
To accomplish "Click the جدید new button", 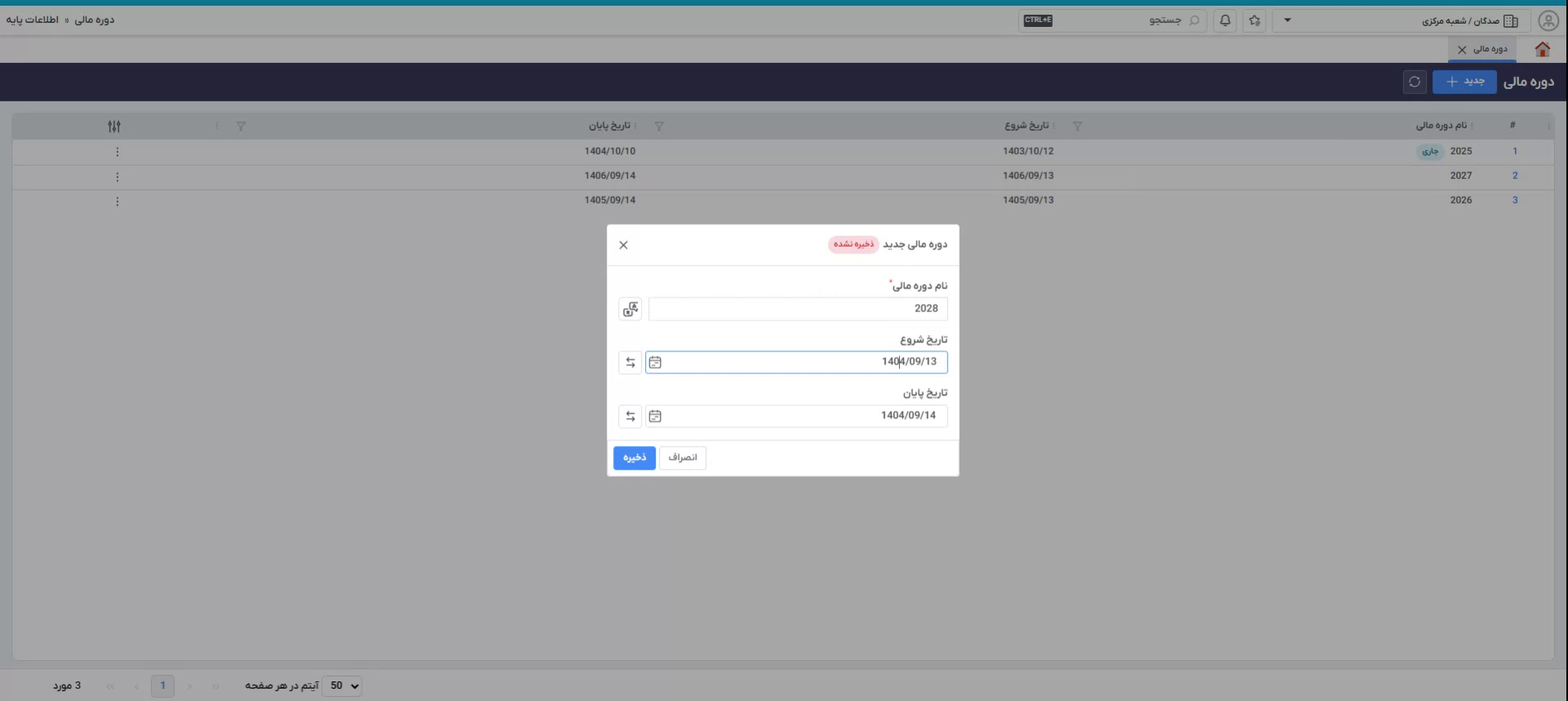I will point(1464,82).
